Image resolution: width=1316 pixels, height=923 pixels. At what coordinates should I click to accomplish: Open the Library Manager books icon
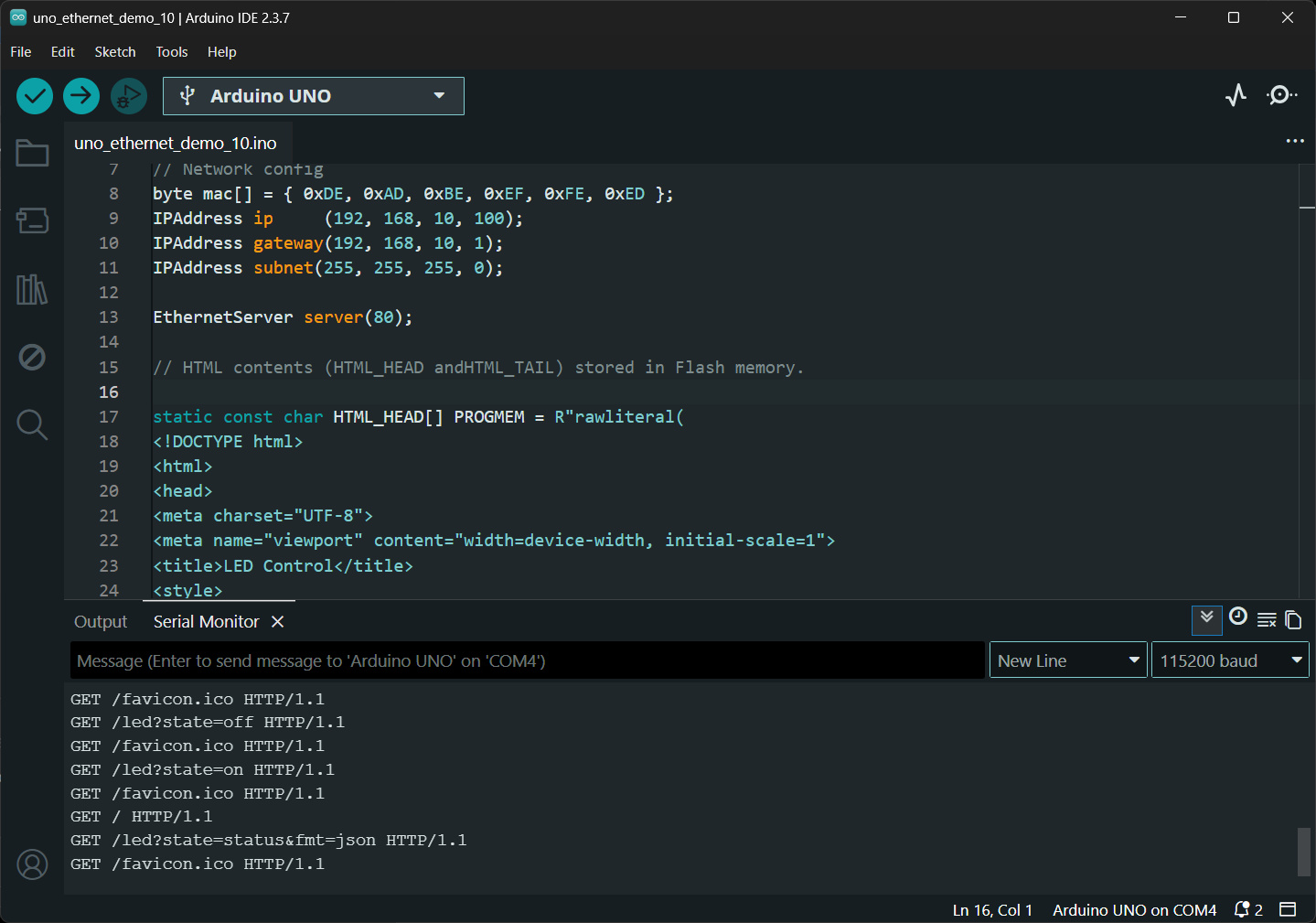[x=32, y=290]
